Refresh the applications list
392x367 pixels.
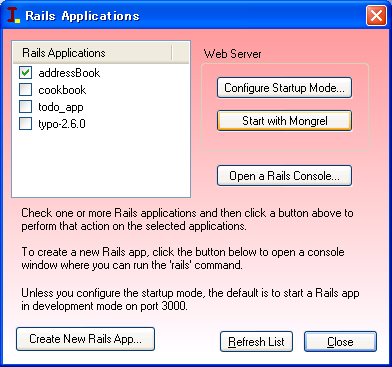[x=256, y=342]
